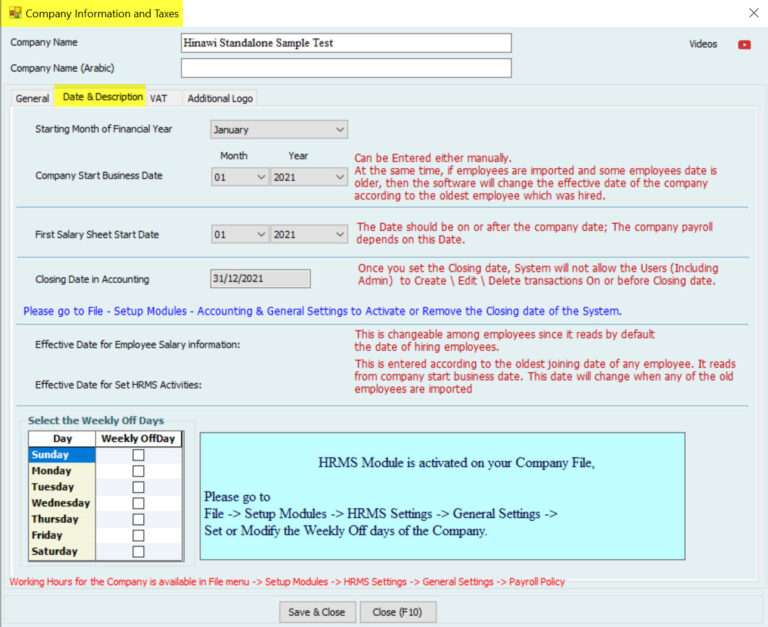The width and height of the screenshot is (768, 627).
Task: Enable Friday as weekly off day
Action: [138, 535]
